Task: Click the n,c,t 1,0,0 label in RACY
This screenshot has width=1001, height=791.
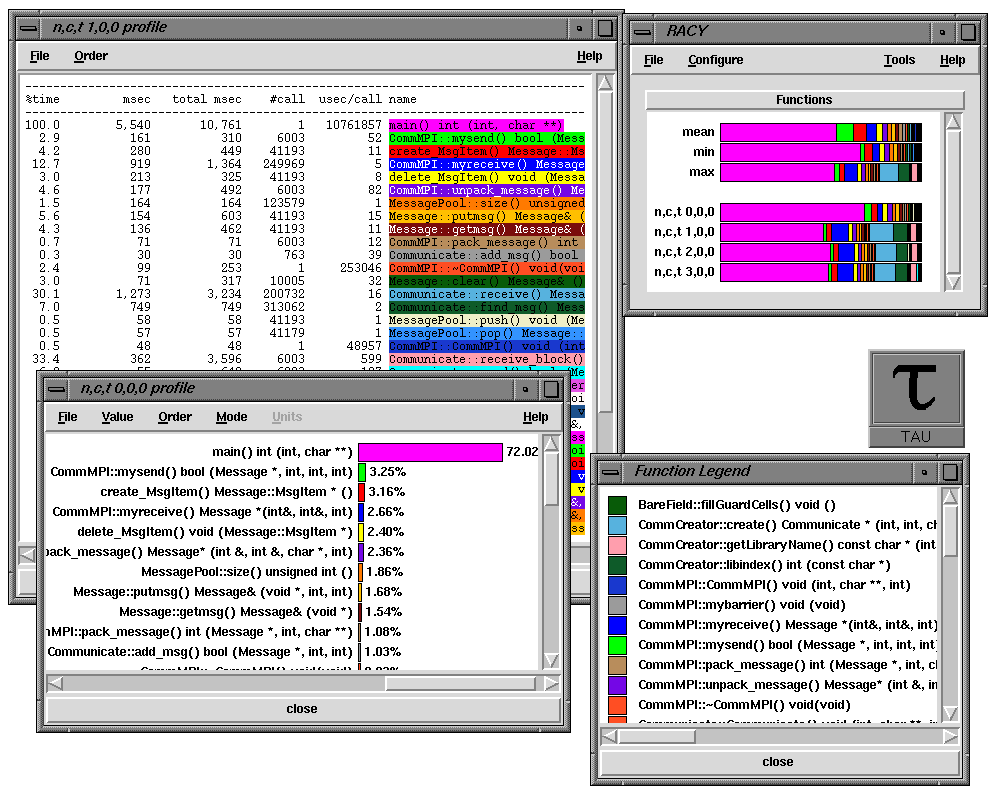Action: tap(684, 232)
